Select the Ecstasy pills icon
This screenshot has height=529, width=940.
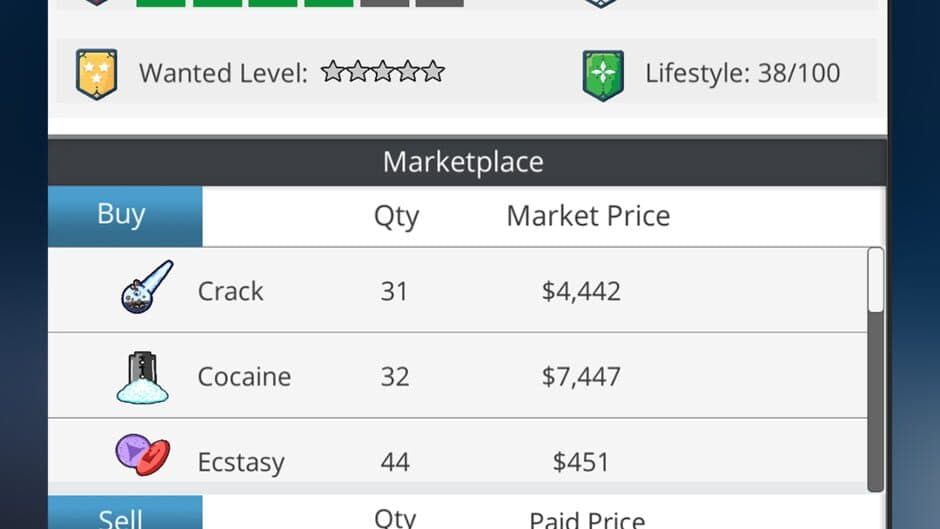(143, 455)
